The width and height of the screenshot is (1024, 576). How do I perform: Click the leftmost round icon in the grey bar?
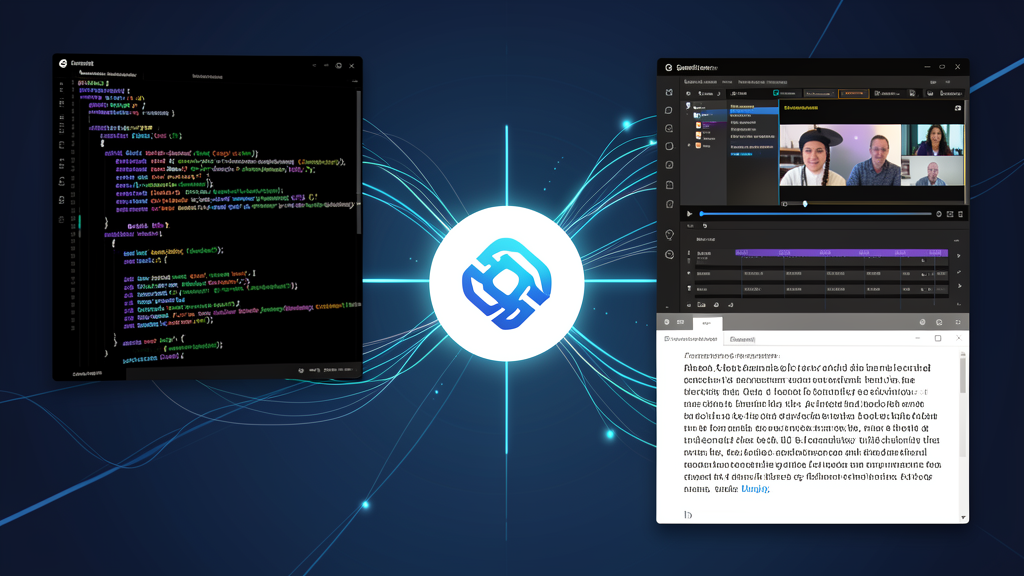click(667, 322)
